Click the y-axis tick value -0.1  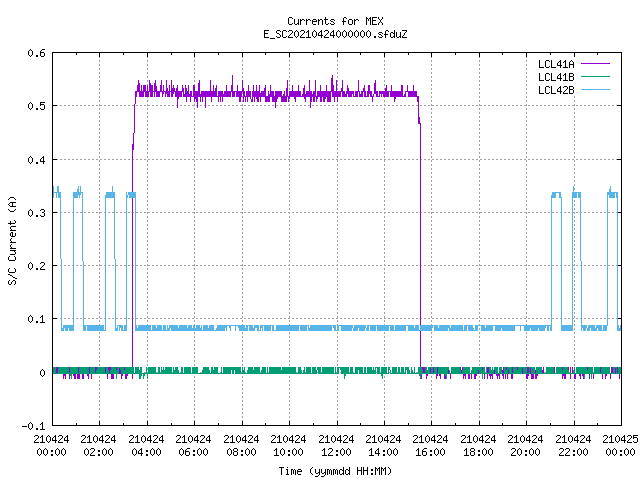(33, 426)
